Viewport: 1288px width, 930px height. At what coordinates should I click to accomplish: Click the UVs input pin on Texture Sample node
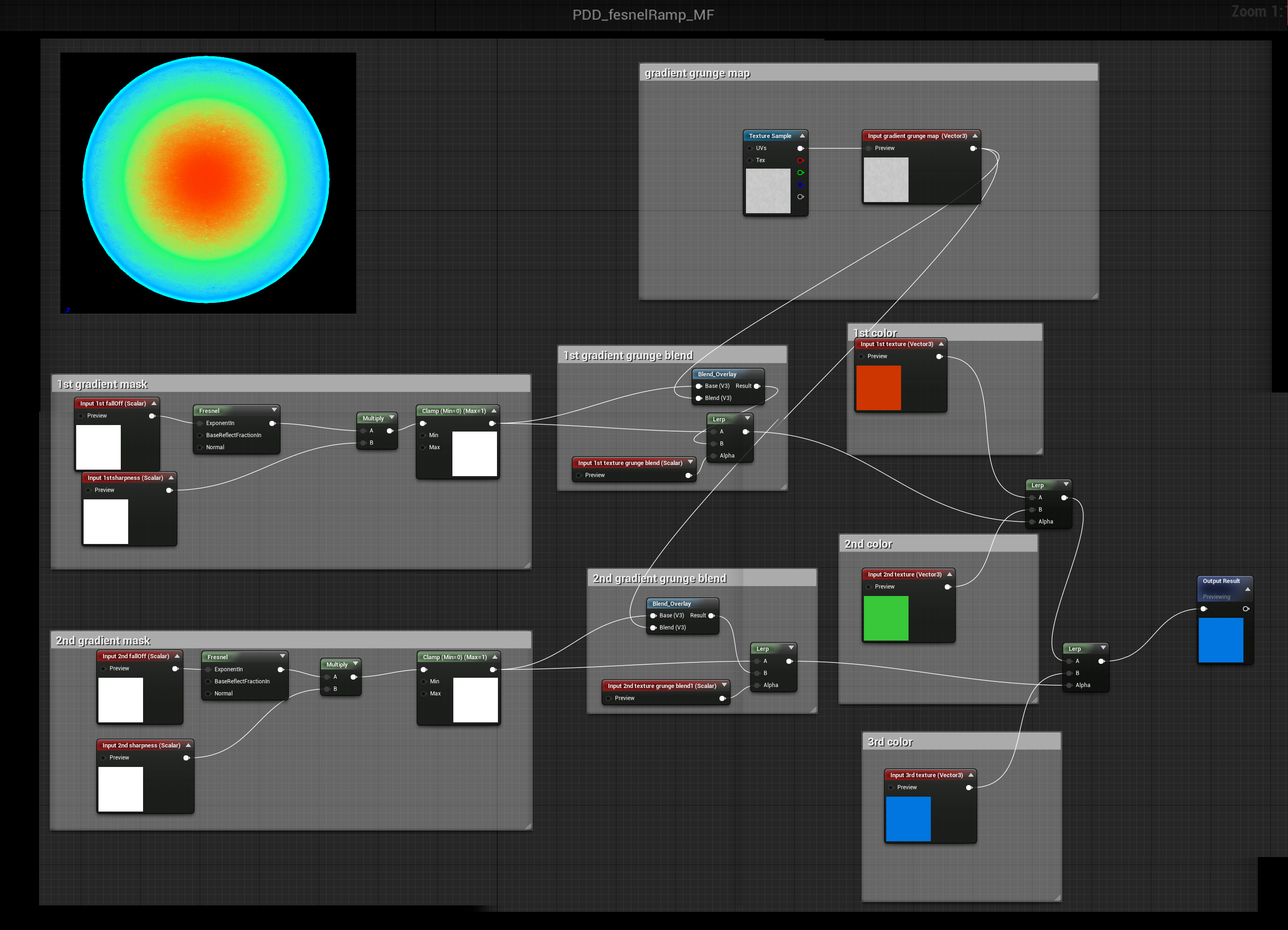(750, 148)
